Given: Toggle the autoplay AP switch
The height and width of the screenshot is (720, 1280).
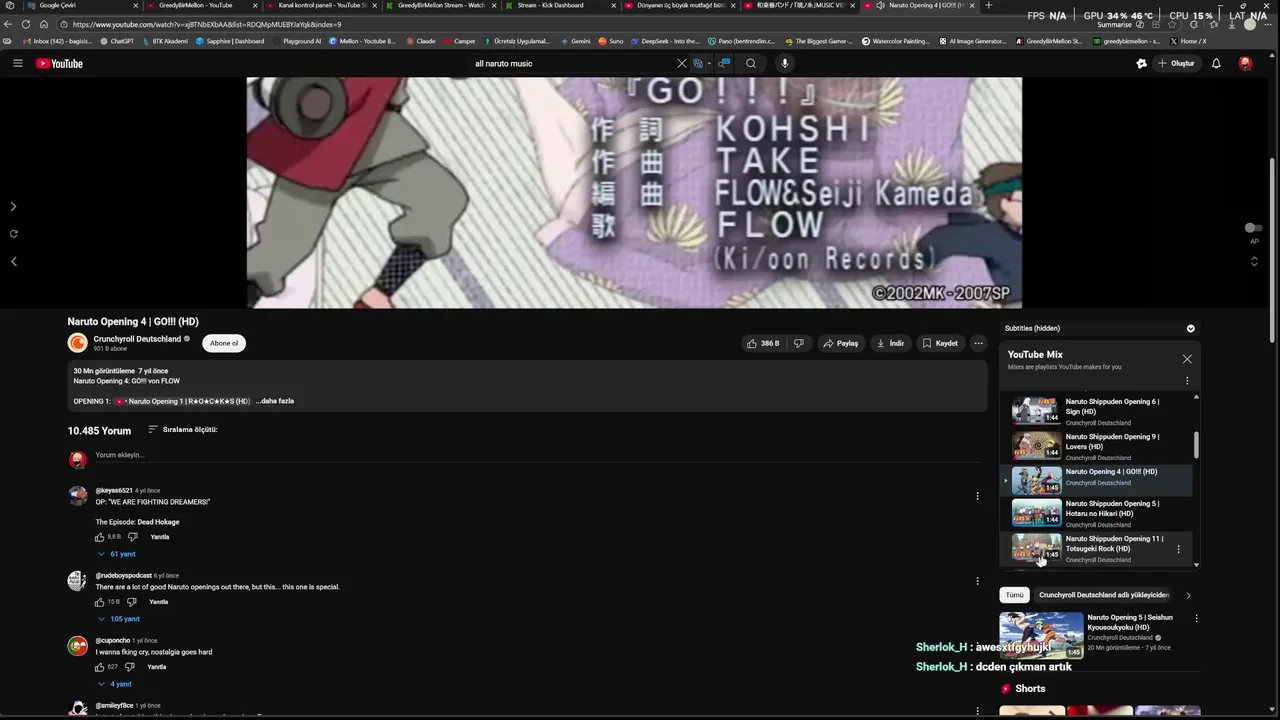Looking at the screenshot, I should click(1253, 228).
